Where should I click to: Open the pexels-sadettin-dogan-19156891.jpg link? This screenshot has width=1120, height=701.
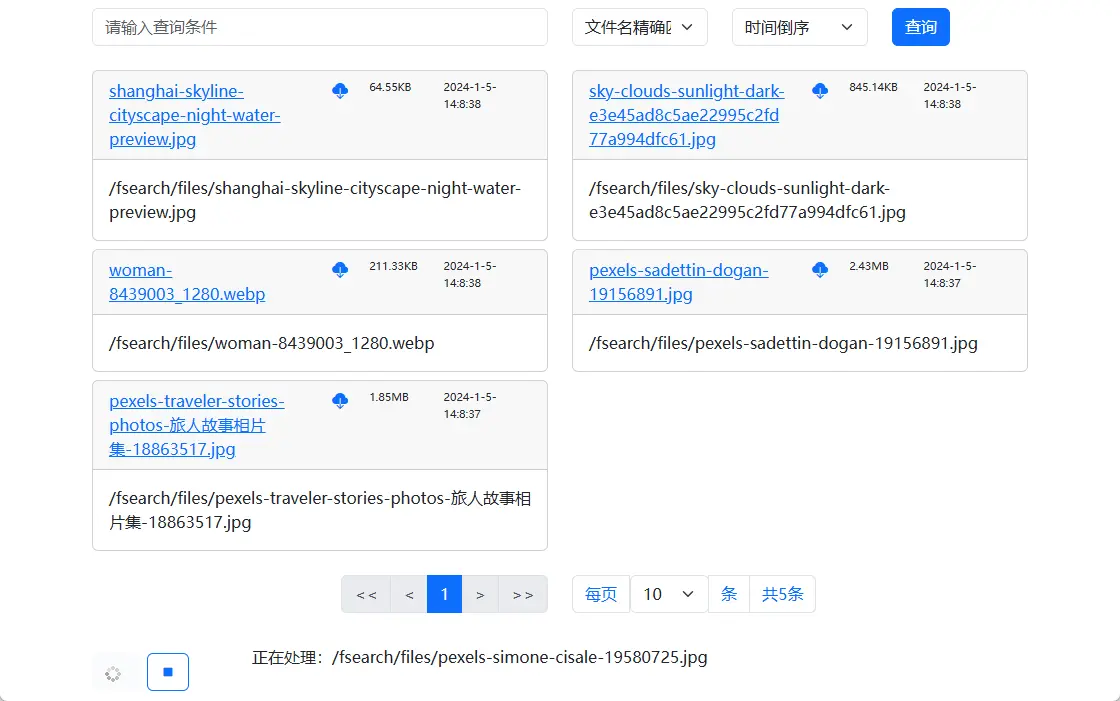[679, 281]
